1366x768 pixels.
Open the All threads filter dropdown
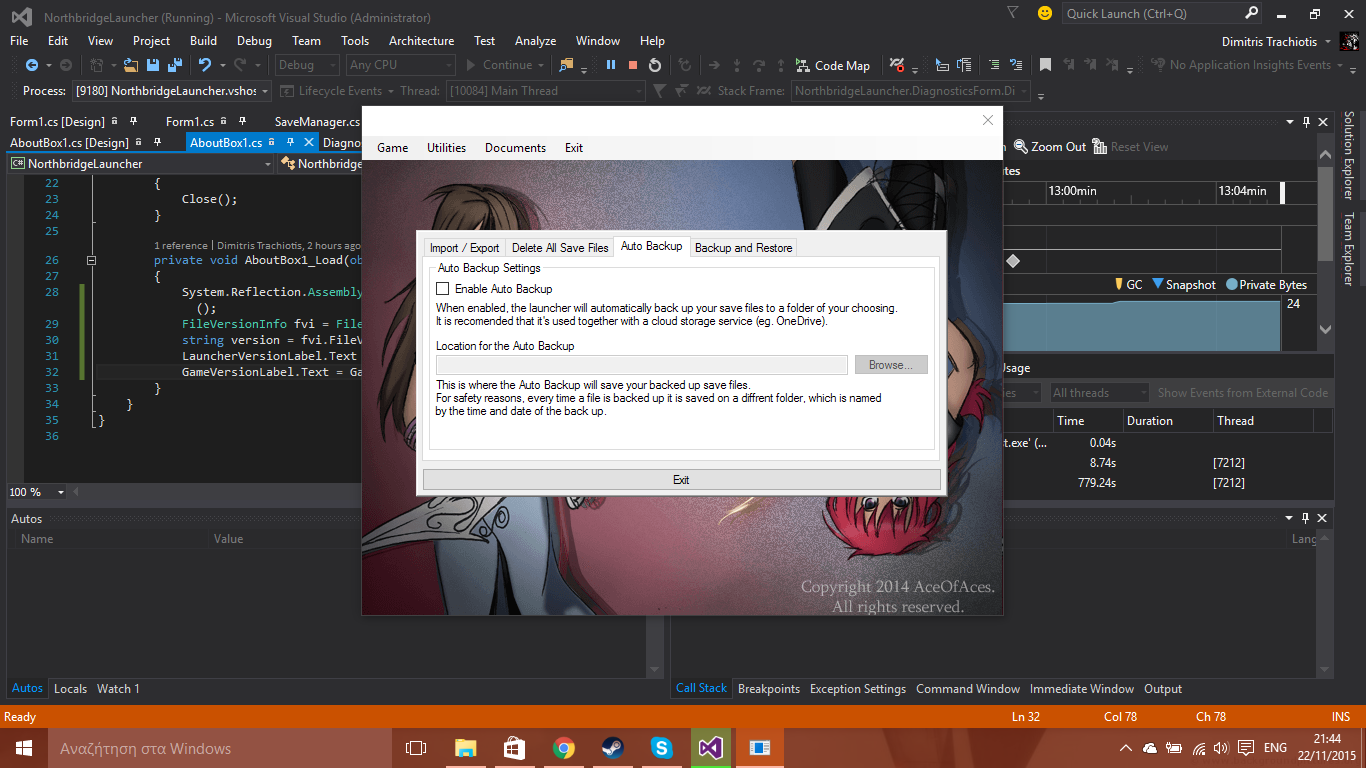point(1098,393)
